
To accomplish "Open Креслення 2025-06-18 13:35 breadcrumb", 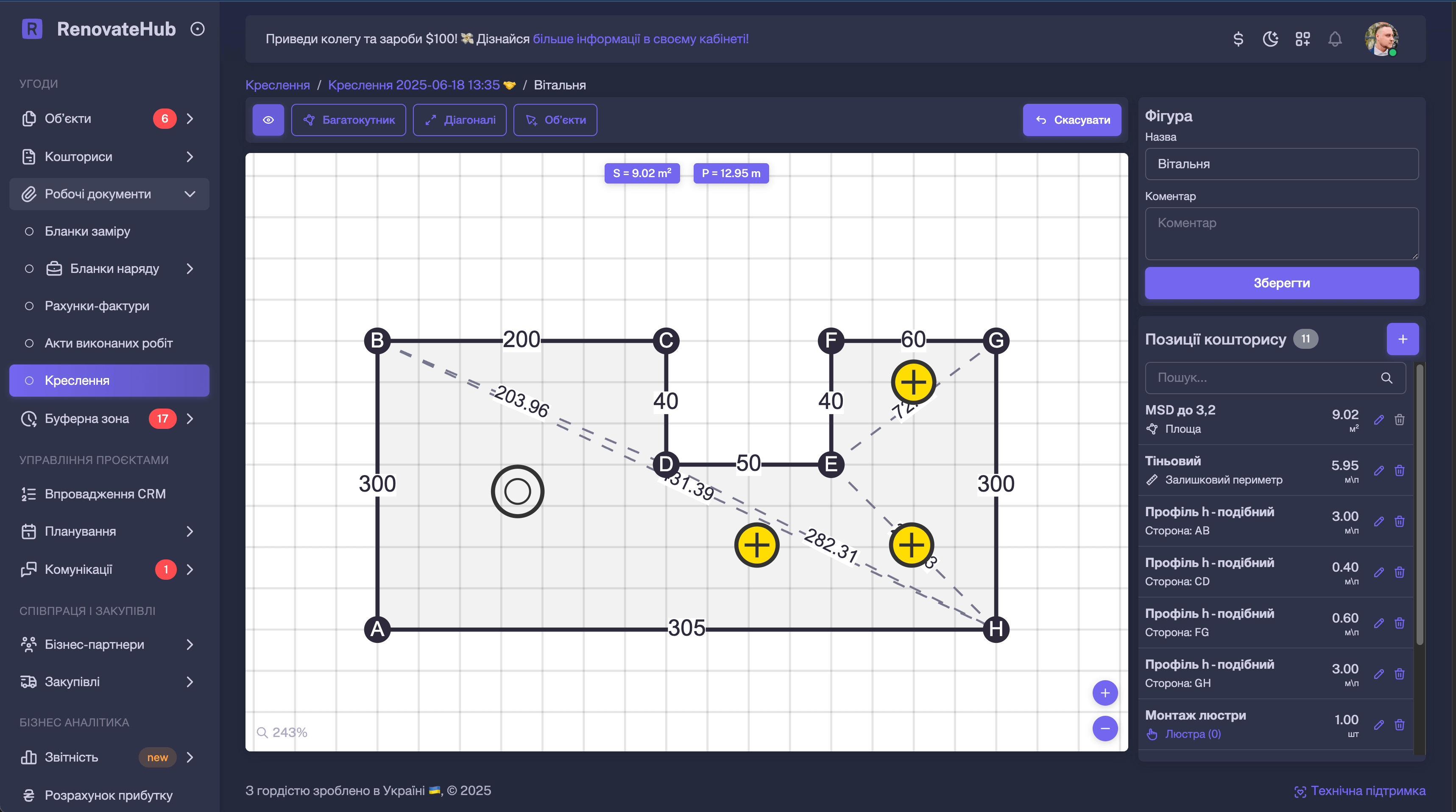I will point(421,85).
